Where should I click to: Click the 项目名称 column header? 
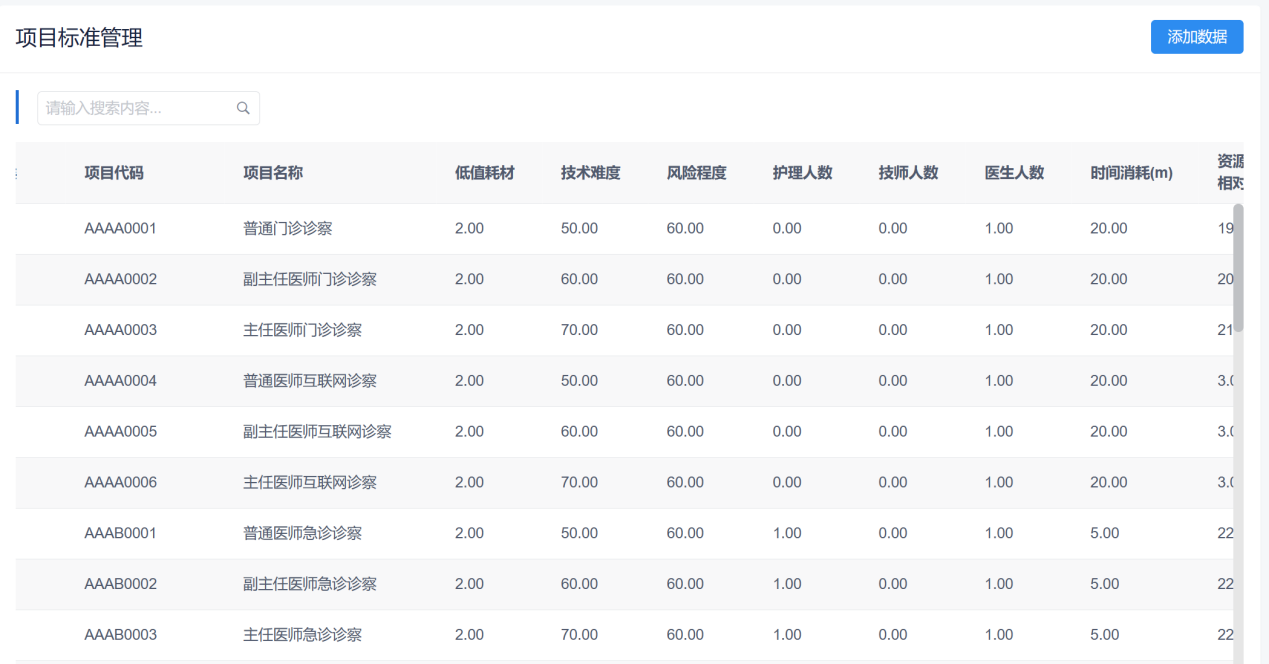click(x=273, y=173)
